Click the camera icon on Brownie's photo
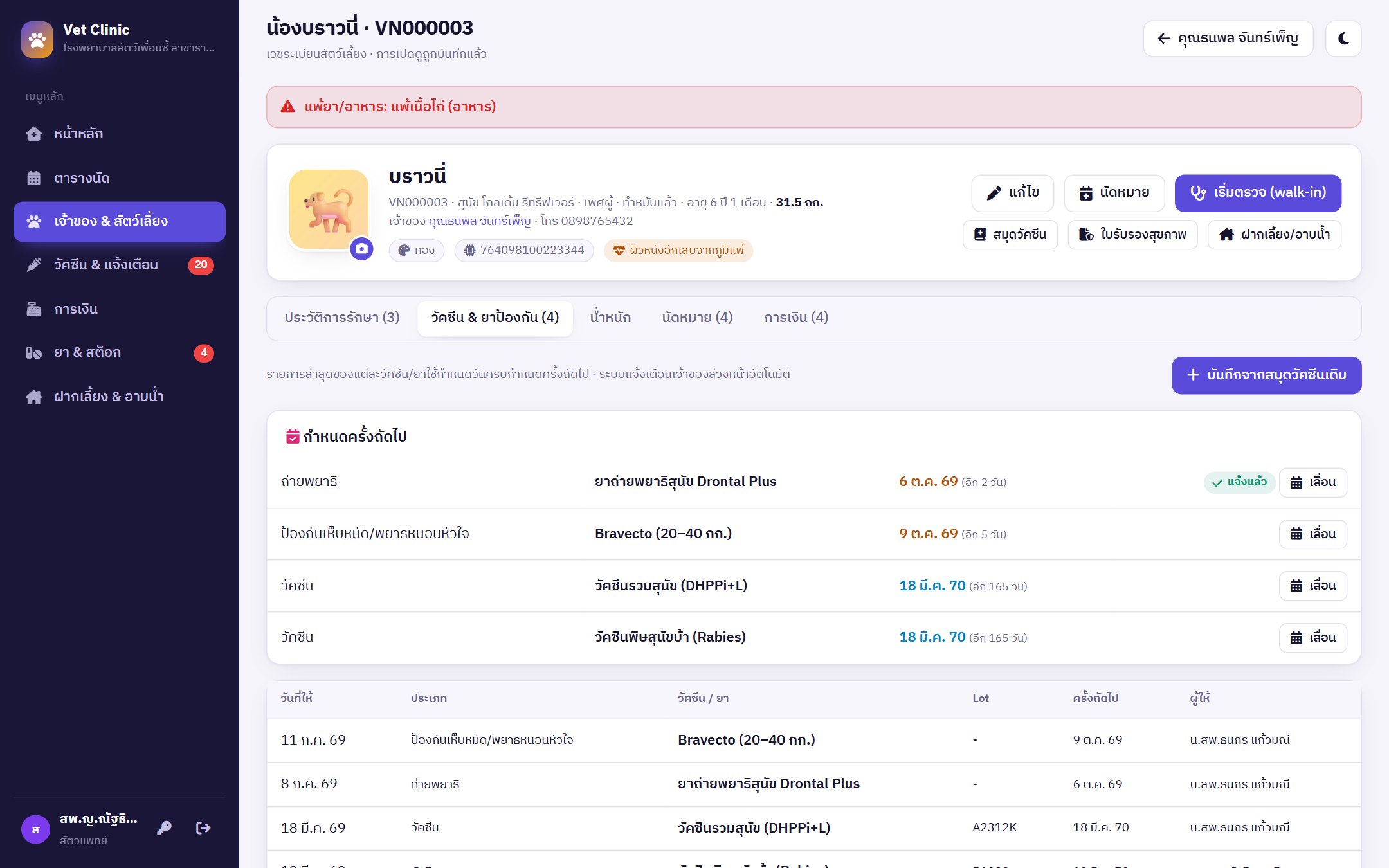The width and height of the screenshot is (1389, 868). pos(361,249)
